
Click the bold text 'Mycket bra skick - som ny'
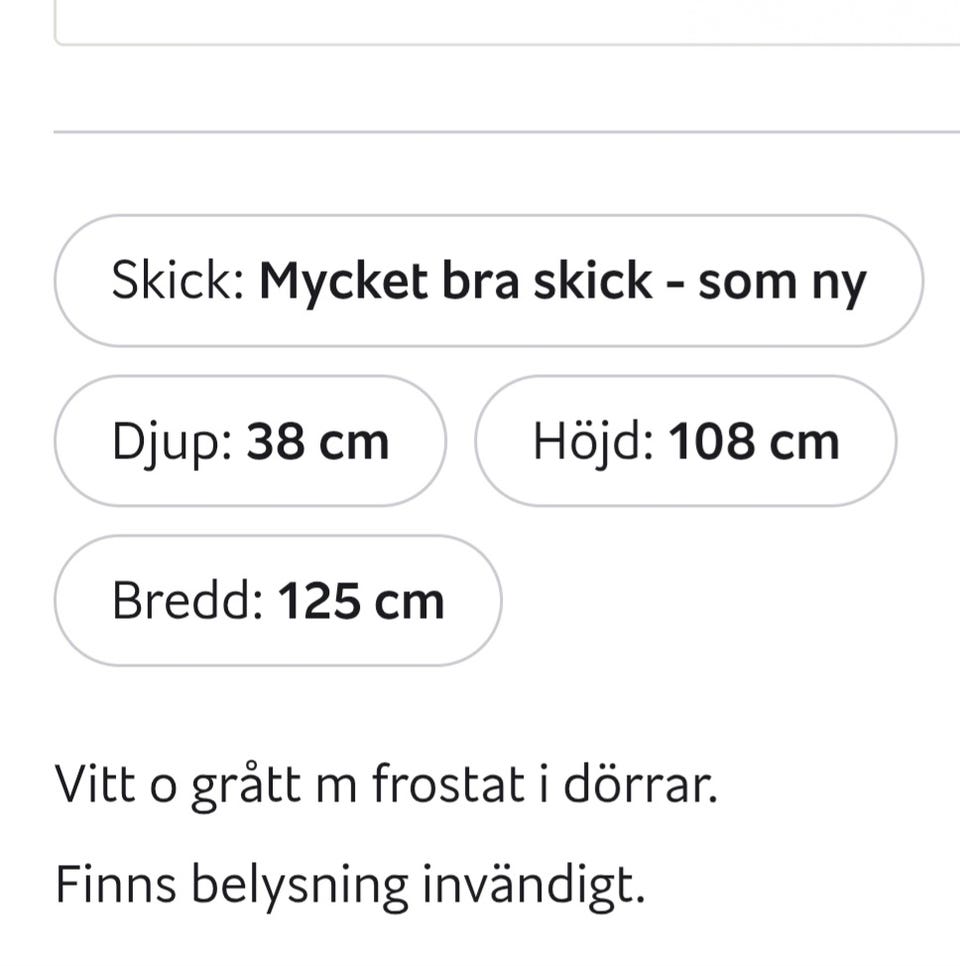pos(562,282)
